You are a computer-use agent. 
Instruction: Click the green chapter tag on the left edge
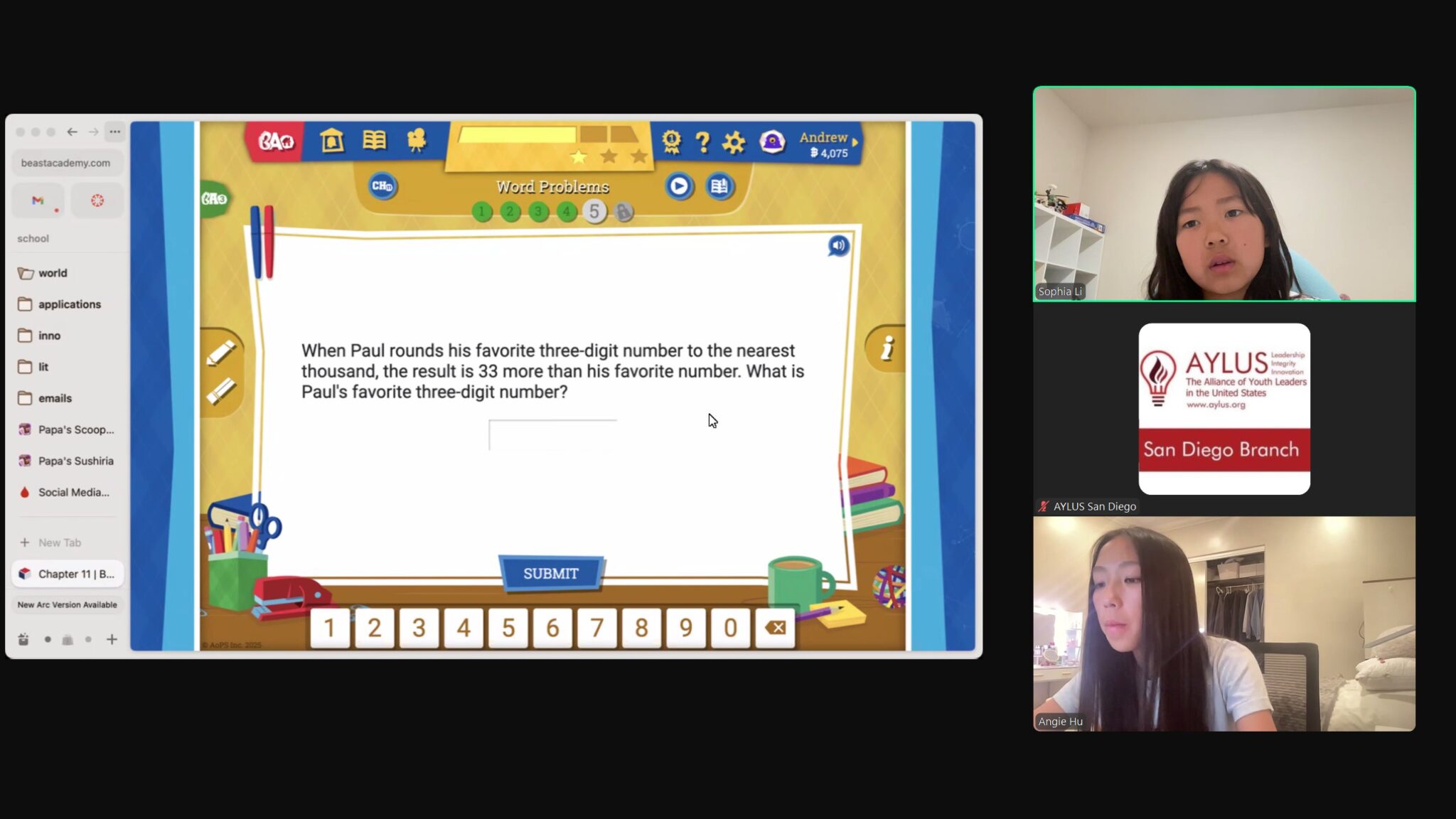[215, 199]
